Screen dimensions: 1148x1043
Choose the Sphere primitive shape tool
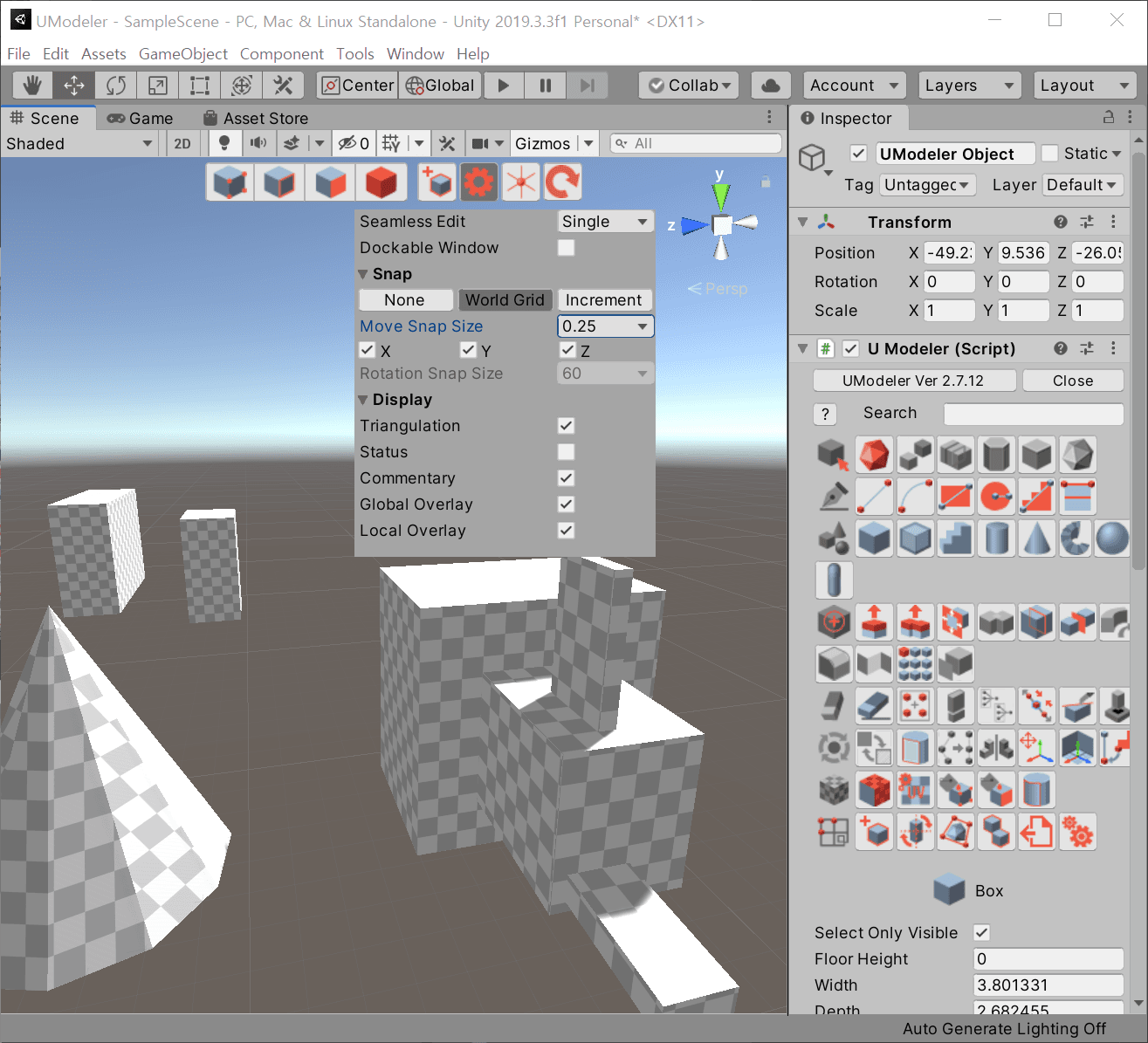click(1112, 539)
